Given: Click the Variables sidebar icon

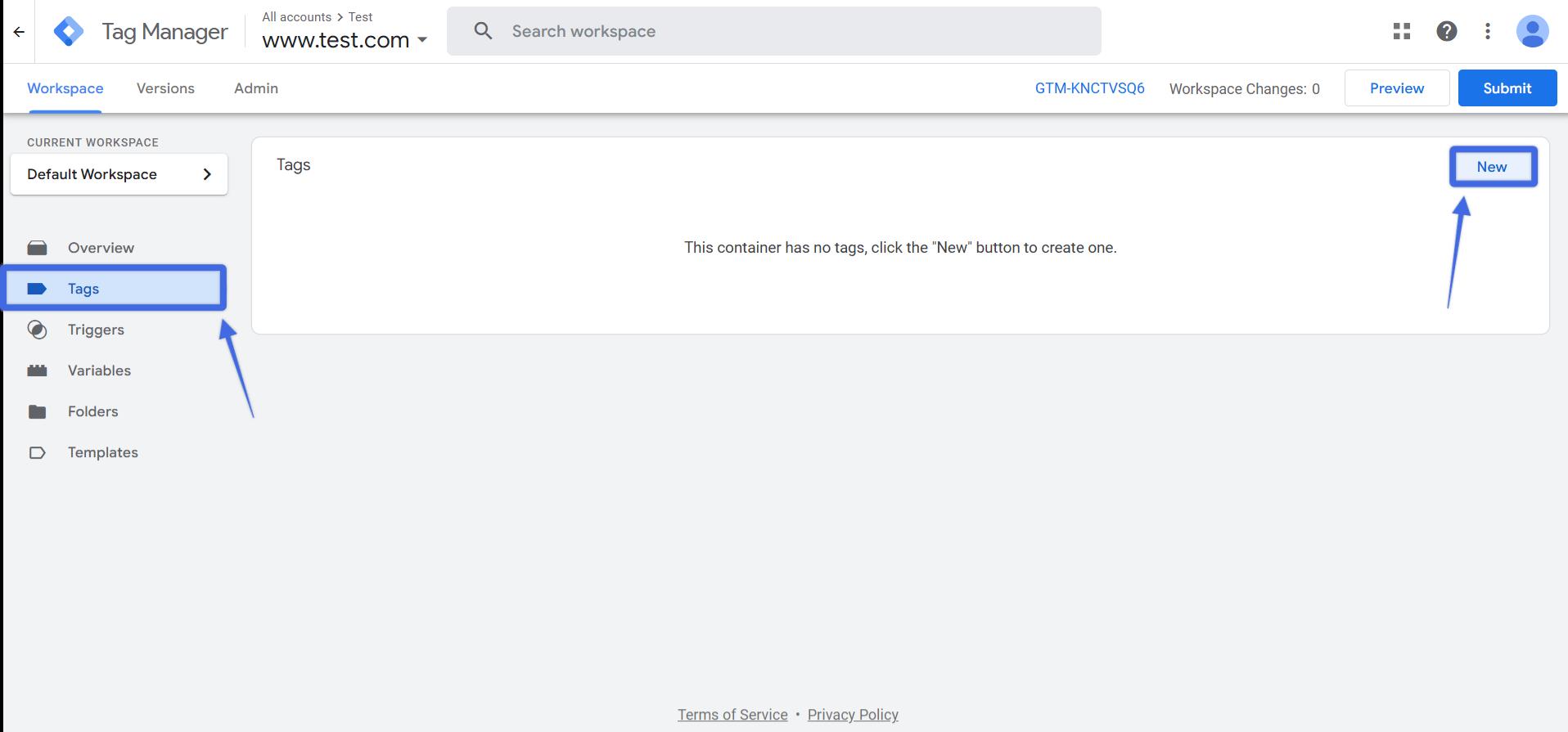Looking at the screenshot, I should tap(38, 370).
